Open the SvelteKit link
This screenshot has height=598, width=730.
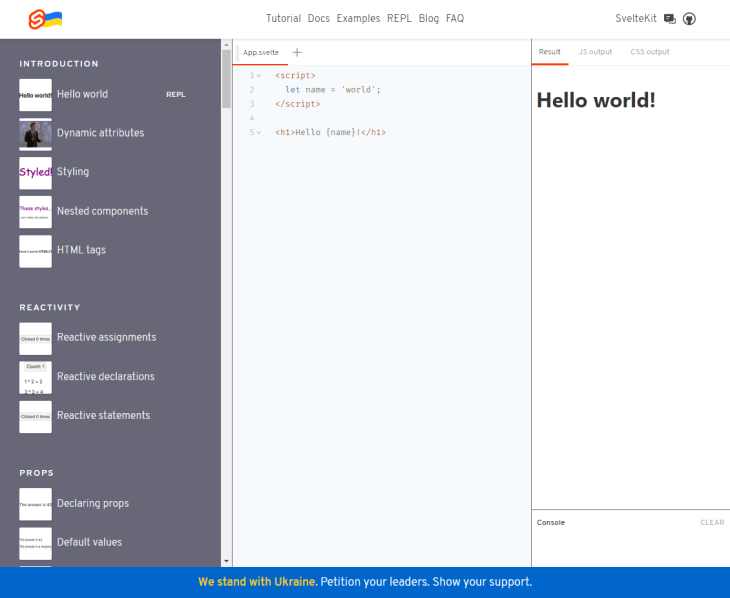tap(636, 18)
